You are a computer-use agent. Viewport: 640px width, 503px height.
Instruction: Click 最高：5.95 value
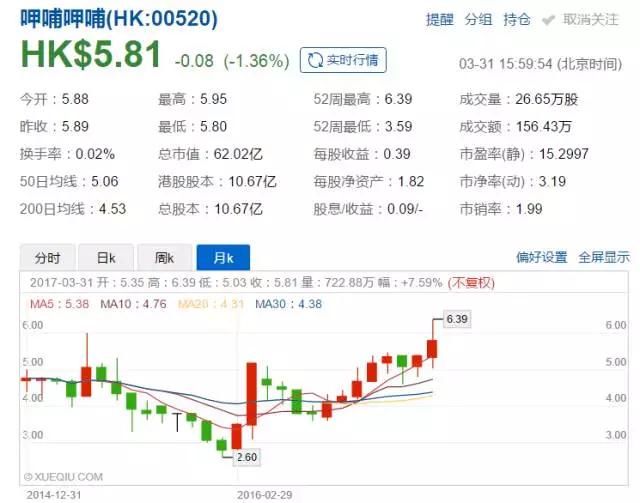pyautogui.click(x=193, y=99)
